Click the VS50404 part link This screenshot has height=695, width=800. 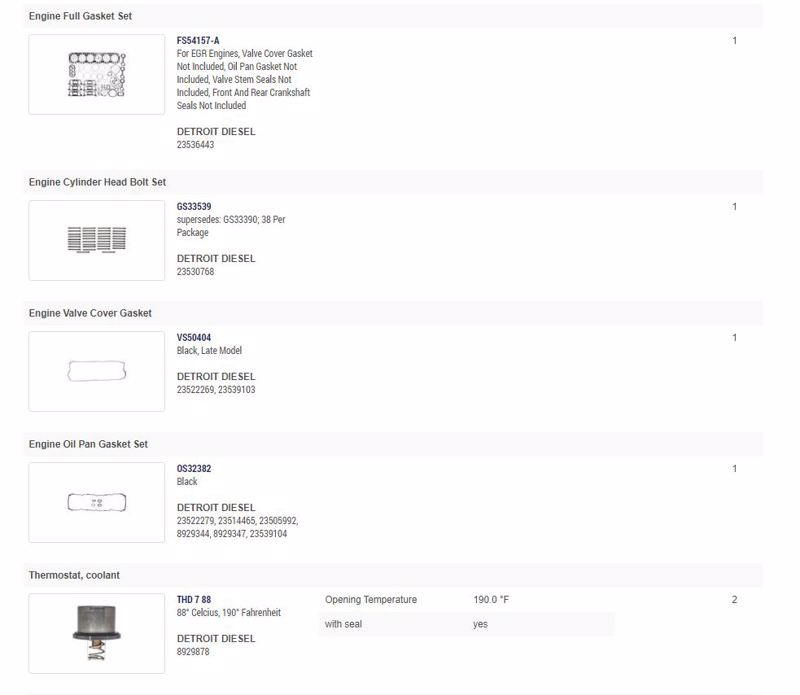pyautogui.click(x=194, y=338)
